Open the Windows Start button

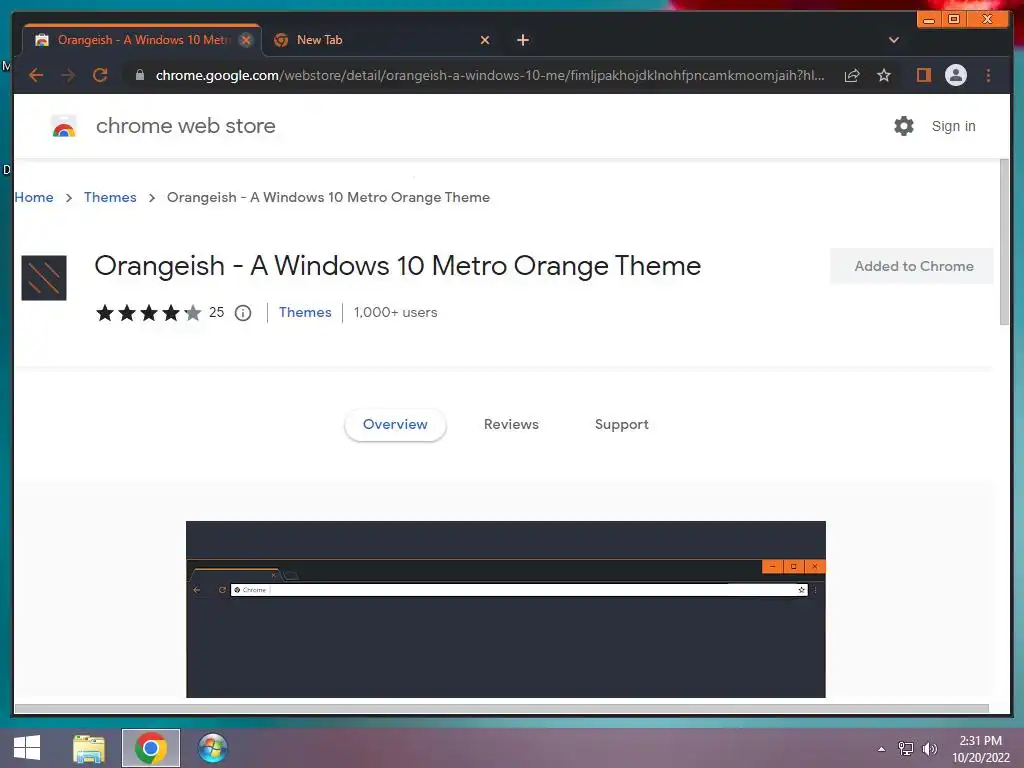click(x=27, y=748)
